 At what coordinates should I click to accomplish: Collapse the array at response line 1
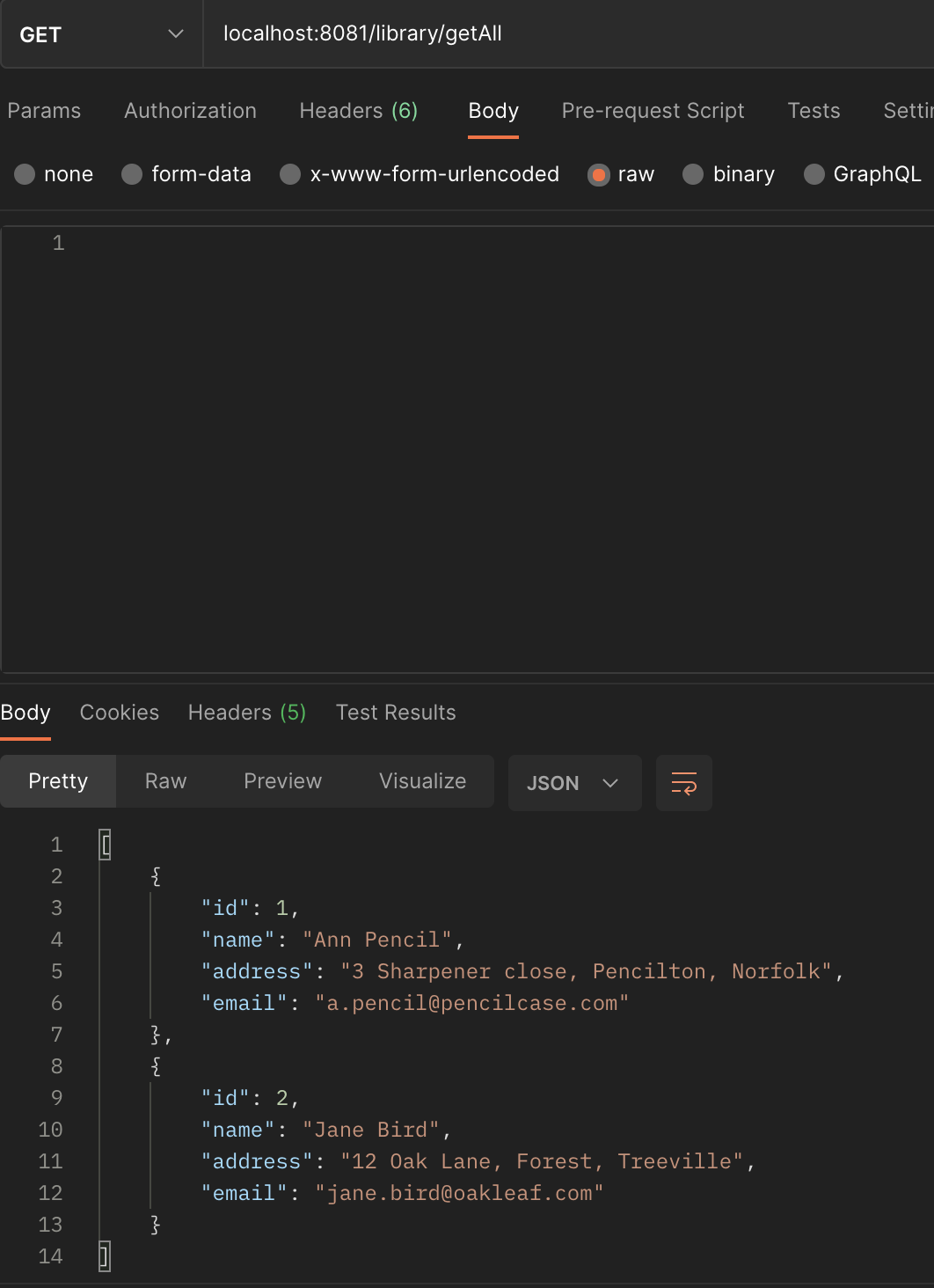coord(105,845)
